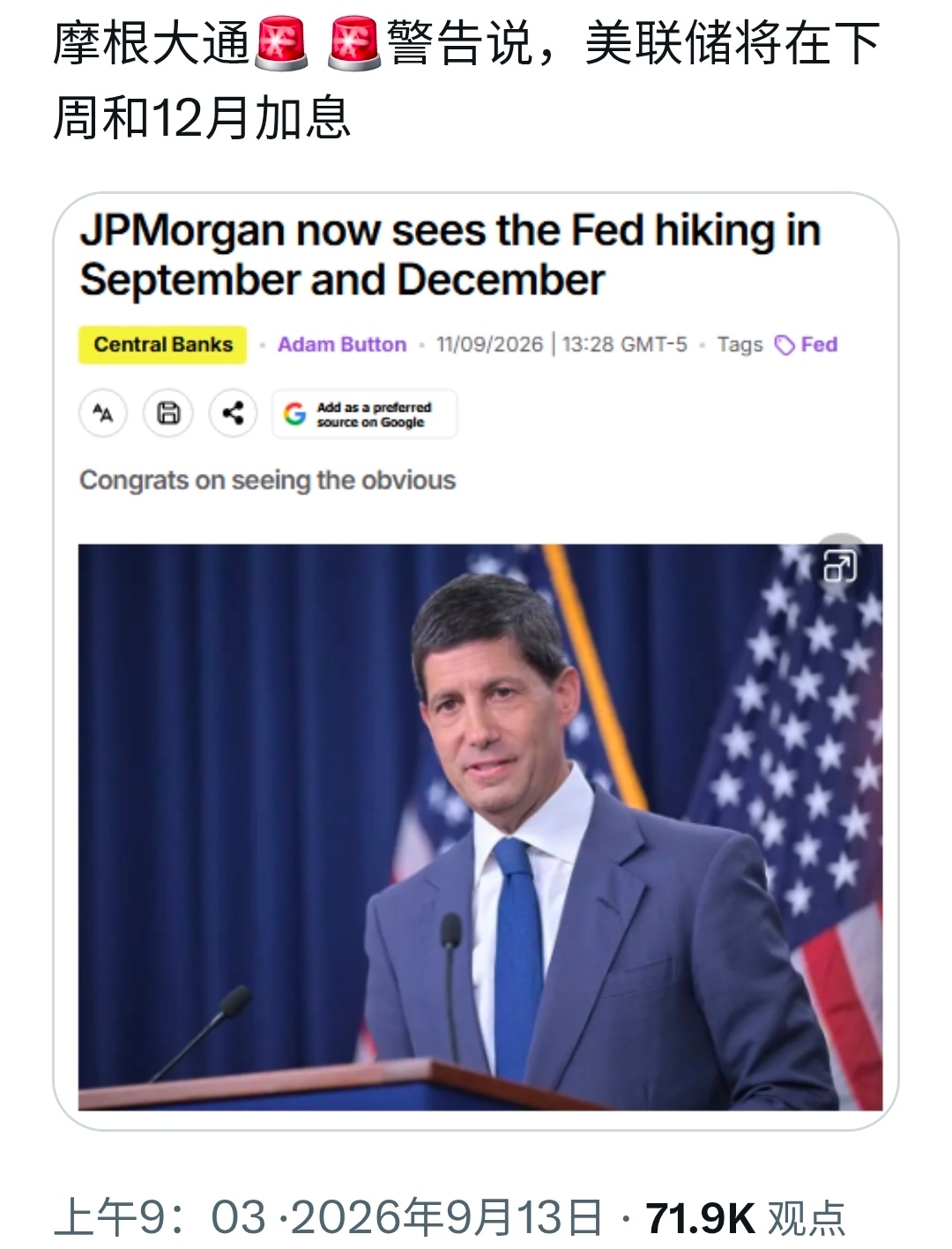952x1249 pixels.
Task: Open author Adam Button's profile link
Action: pyautogui.click(x=342, y=345)
